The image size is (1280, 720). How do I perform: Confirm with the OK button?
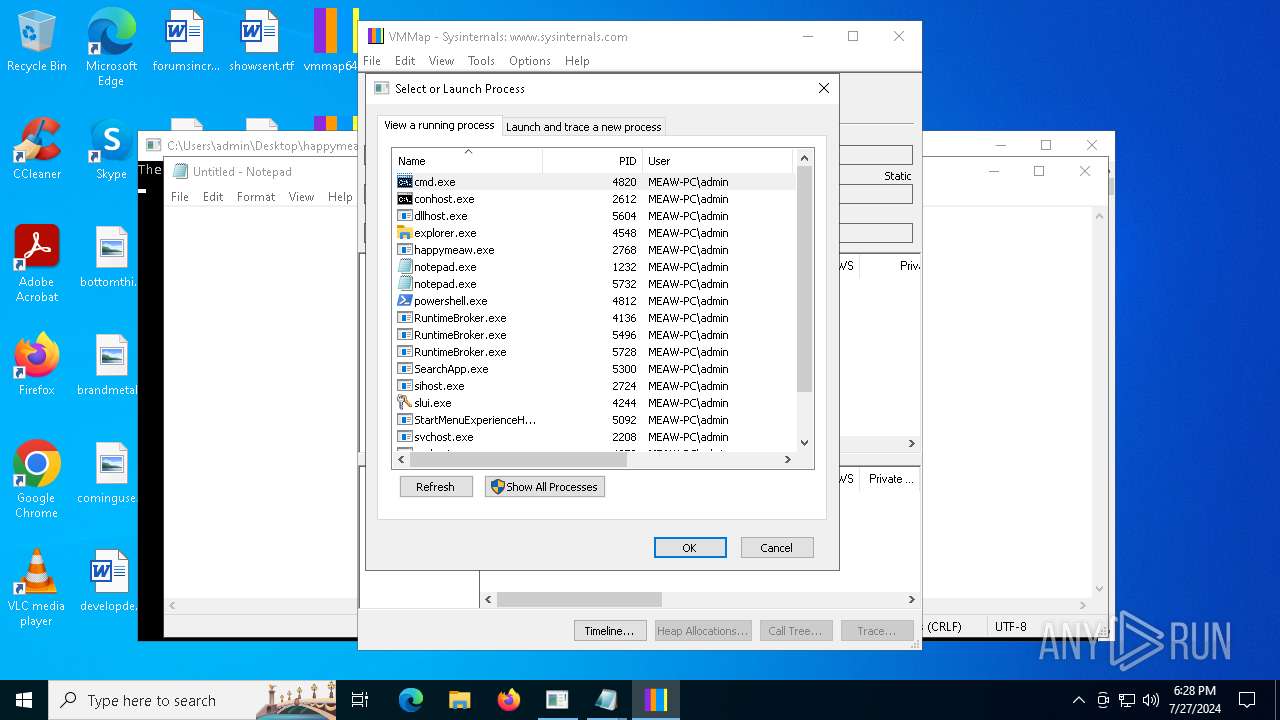tap(690, 548)
